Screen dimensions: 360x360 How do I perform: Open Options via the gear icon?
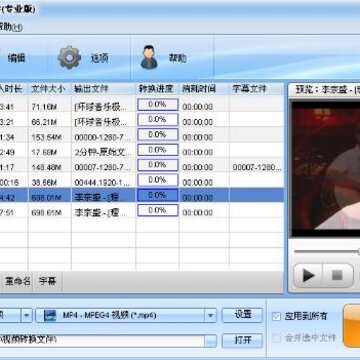tap(69, 58)
